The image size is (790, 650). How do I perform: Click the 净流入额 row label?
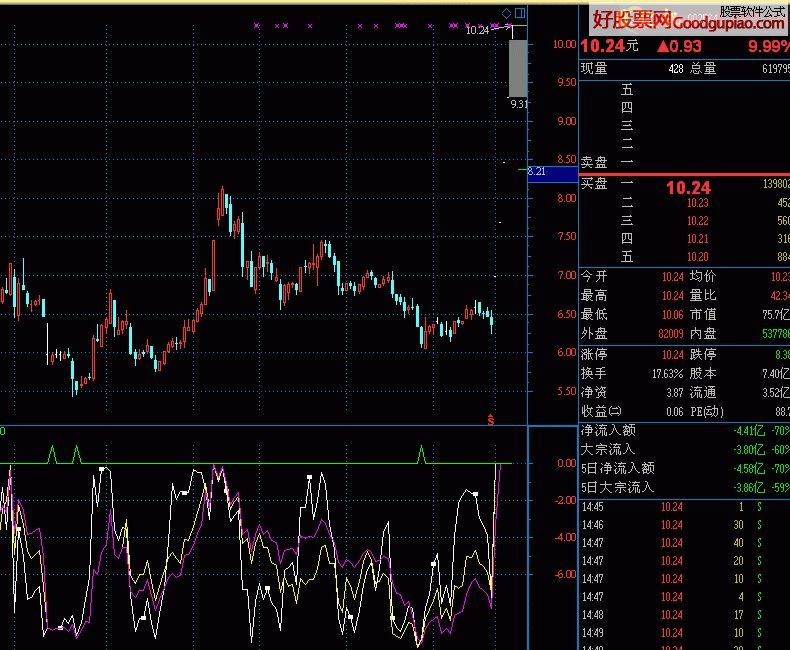click(608, 430)
